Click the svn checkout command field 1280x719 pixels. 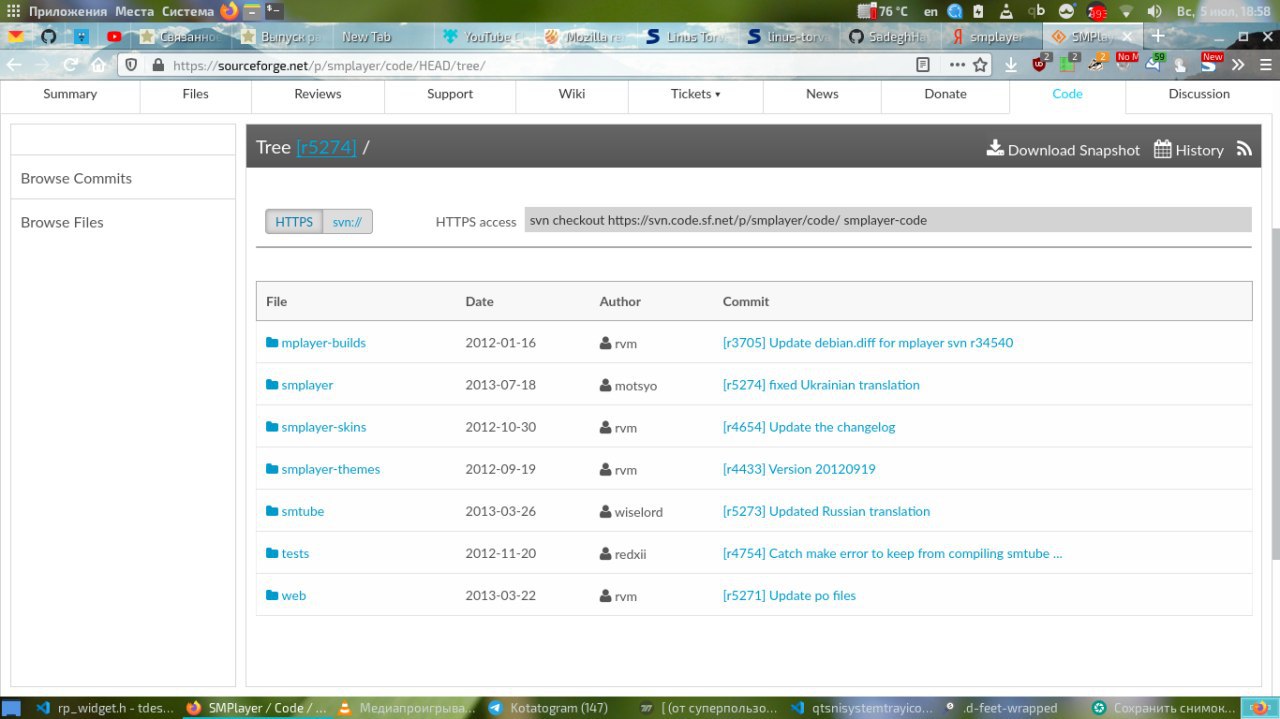pos(888,220)
